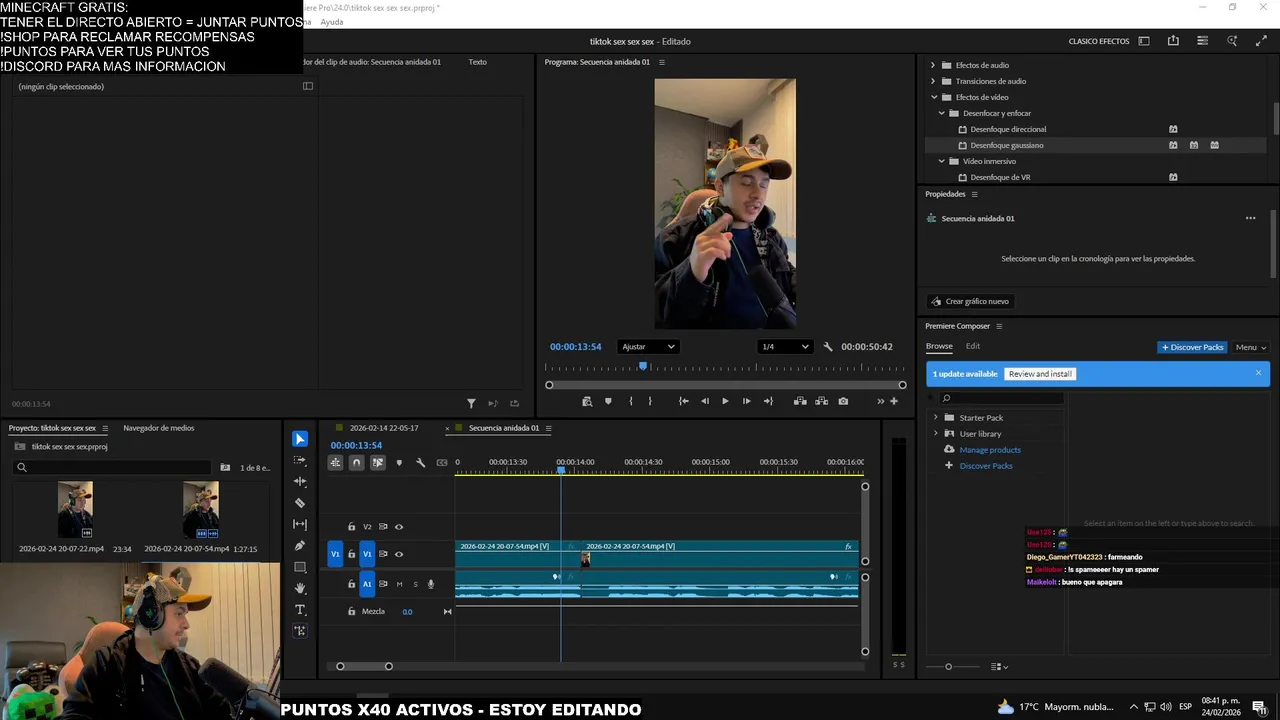Collapse Vídeo inmersivo folder
The width and height of the screenshot is (1280, 720).
[941, 161]
